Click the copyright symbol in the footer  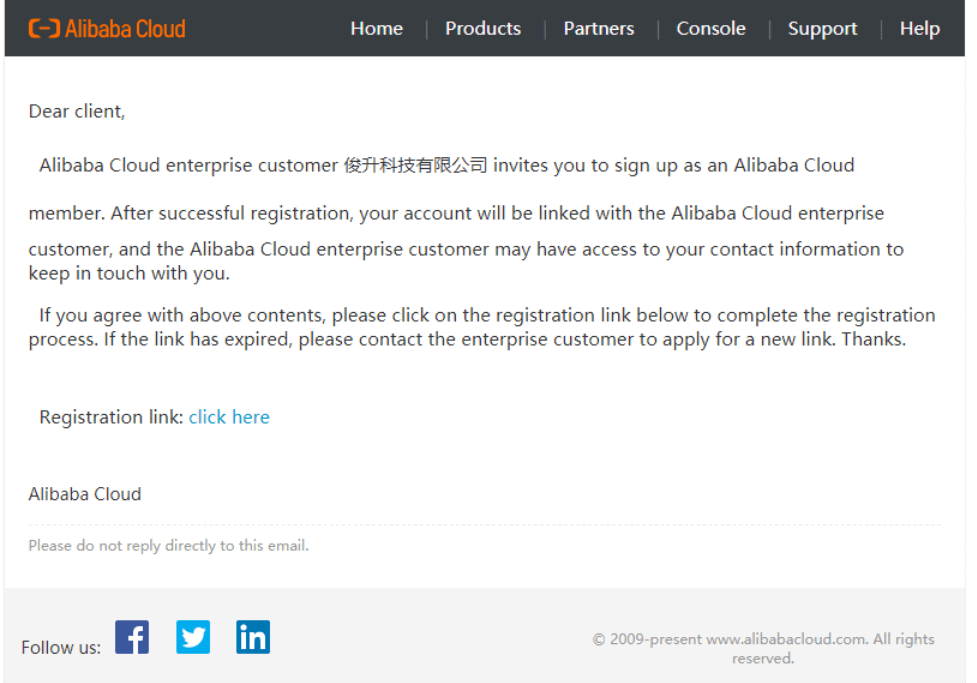(x=599, y=639)
